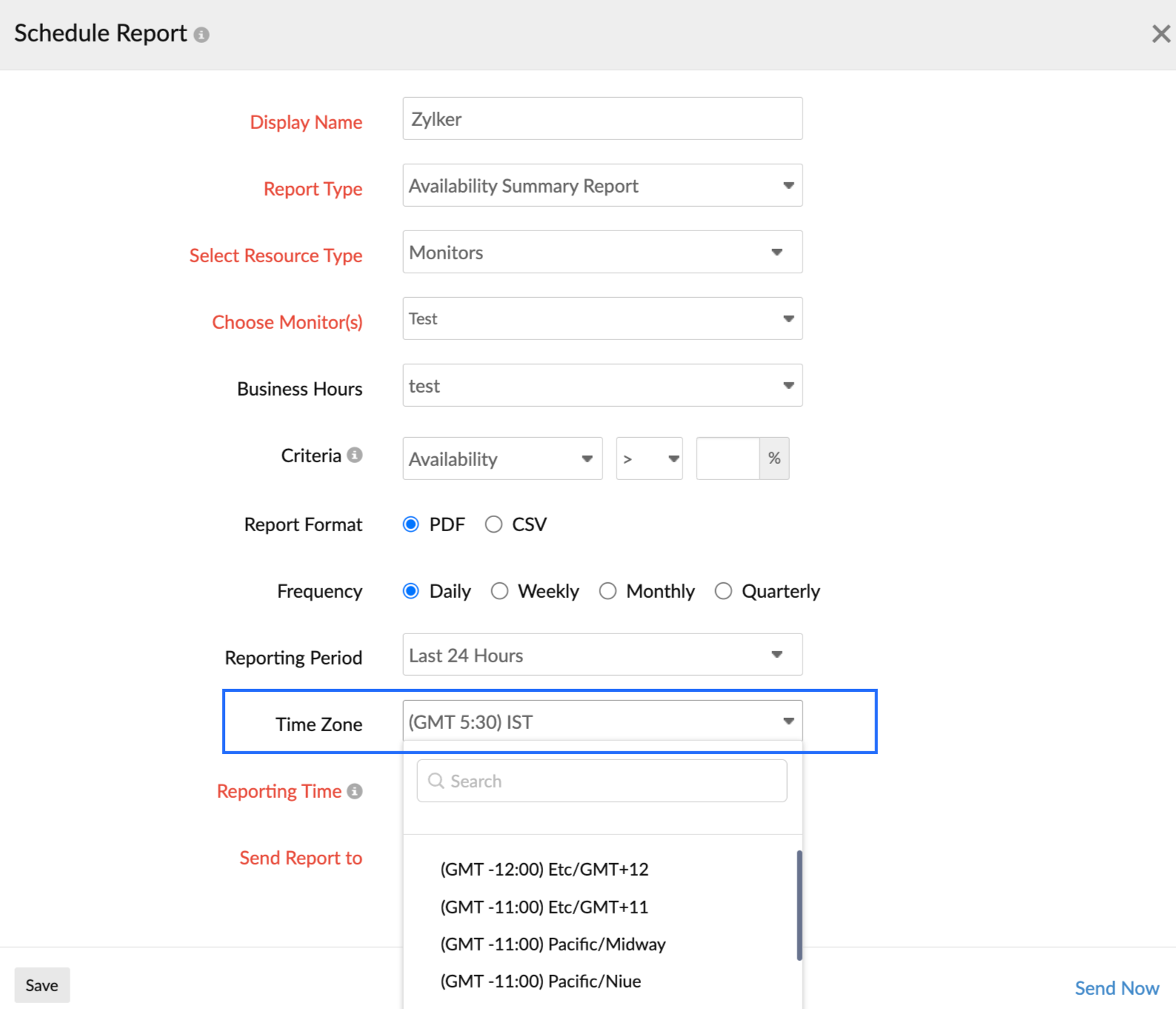Choose Weekly frequency
Screen dimensions: 1176x1009
[x=500, y=591]
